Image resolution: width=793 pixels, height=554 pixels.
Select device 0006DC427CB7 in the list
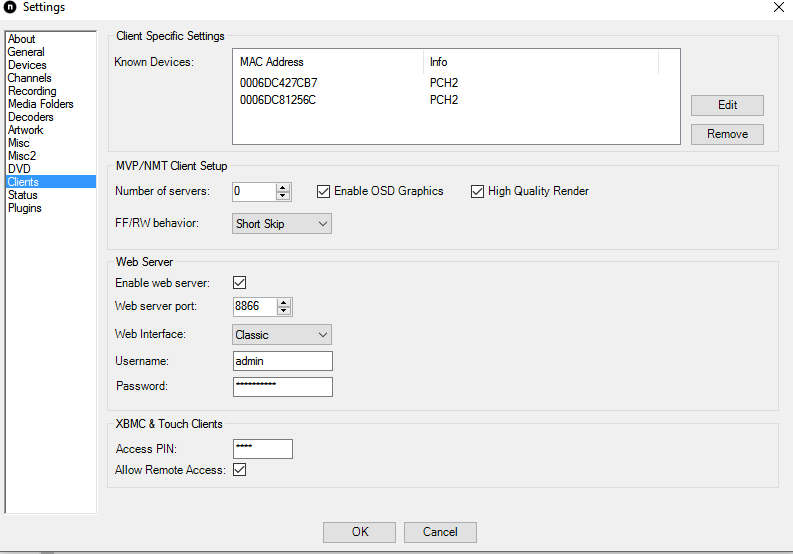(x=278, y=83)
